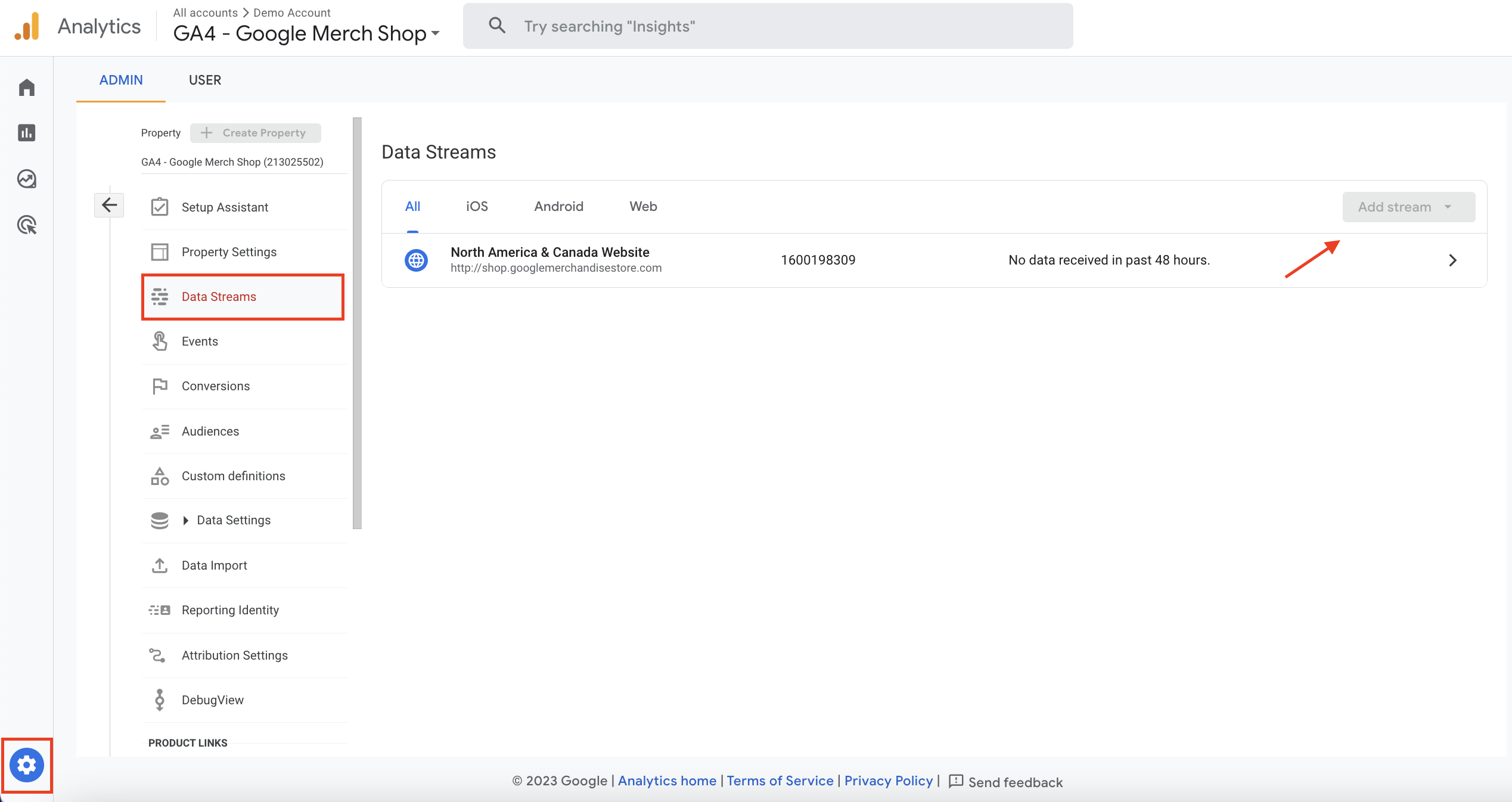Click the Reporting Identity icon

(160, 610)
